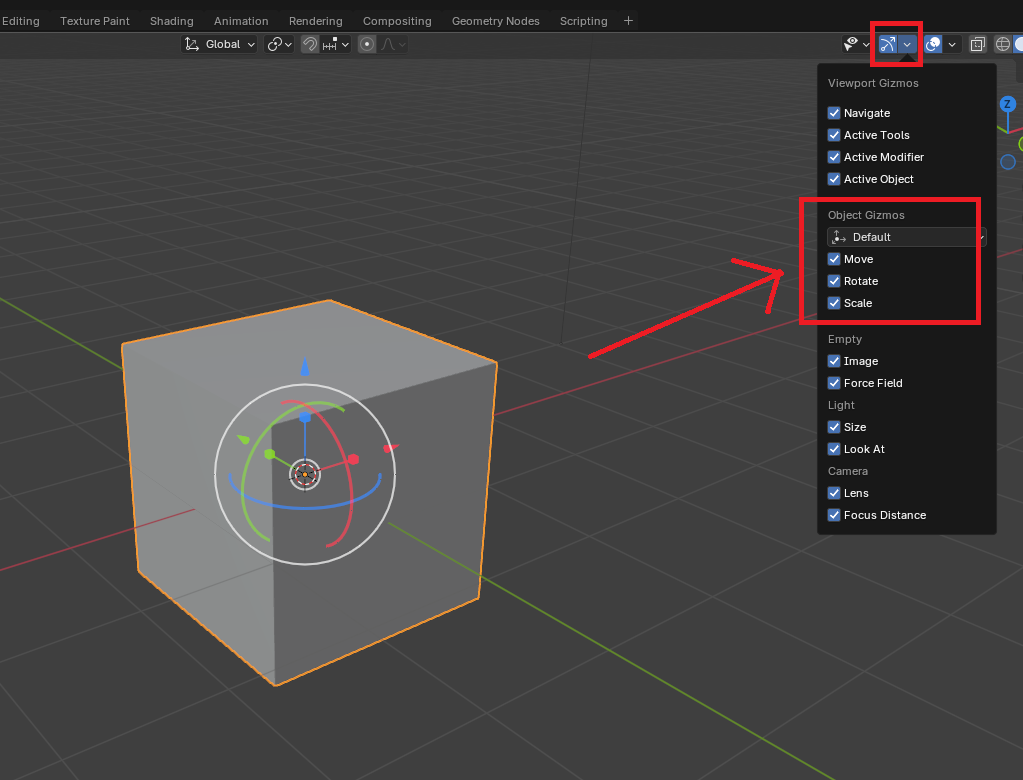Click the cube's origin point at gizmo center

(305, 474)
